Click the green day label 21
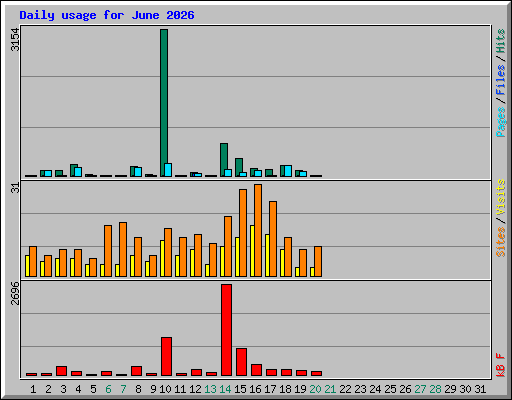 click(x=330, y=389)
